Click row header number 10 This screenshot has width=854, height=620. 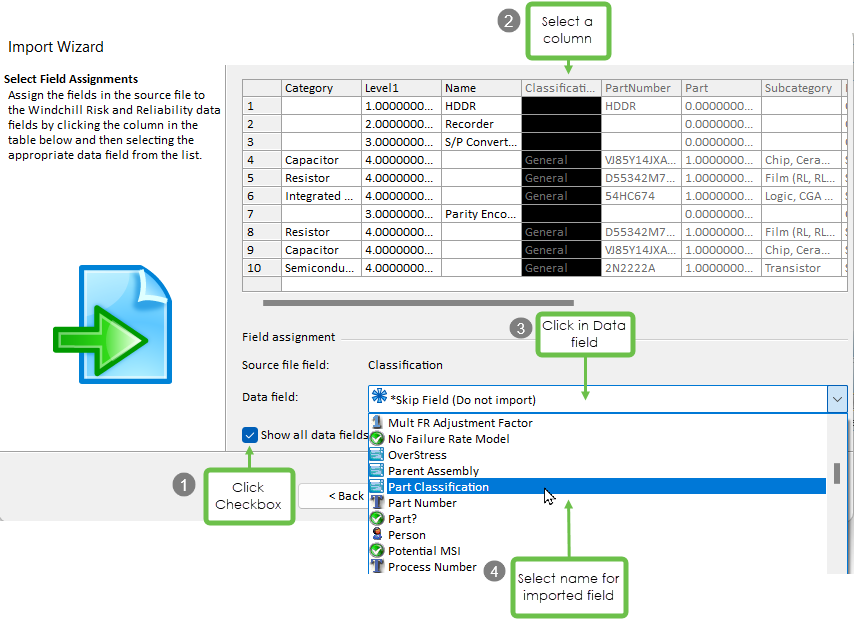[x=262, y=268]
